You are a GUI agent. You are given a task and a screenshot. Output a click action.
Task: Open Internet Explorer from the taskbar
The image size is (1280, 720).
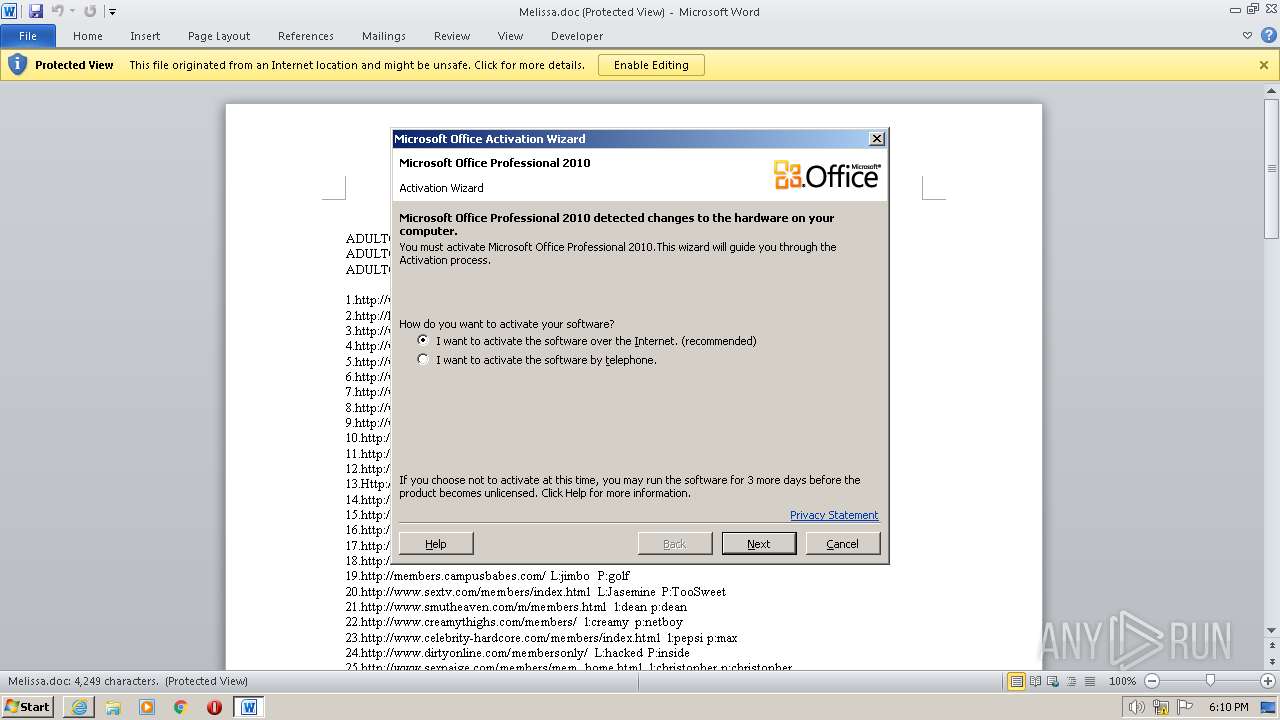click(79, 707)
